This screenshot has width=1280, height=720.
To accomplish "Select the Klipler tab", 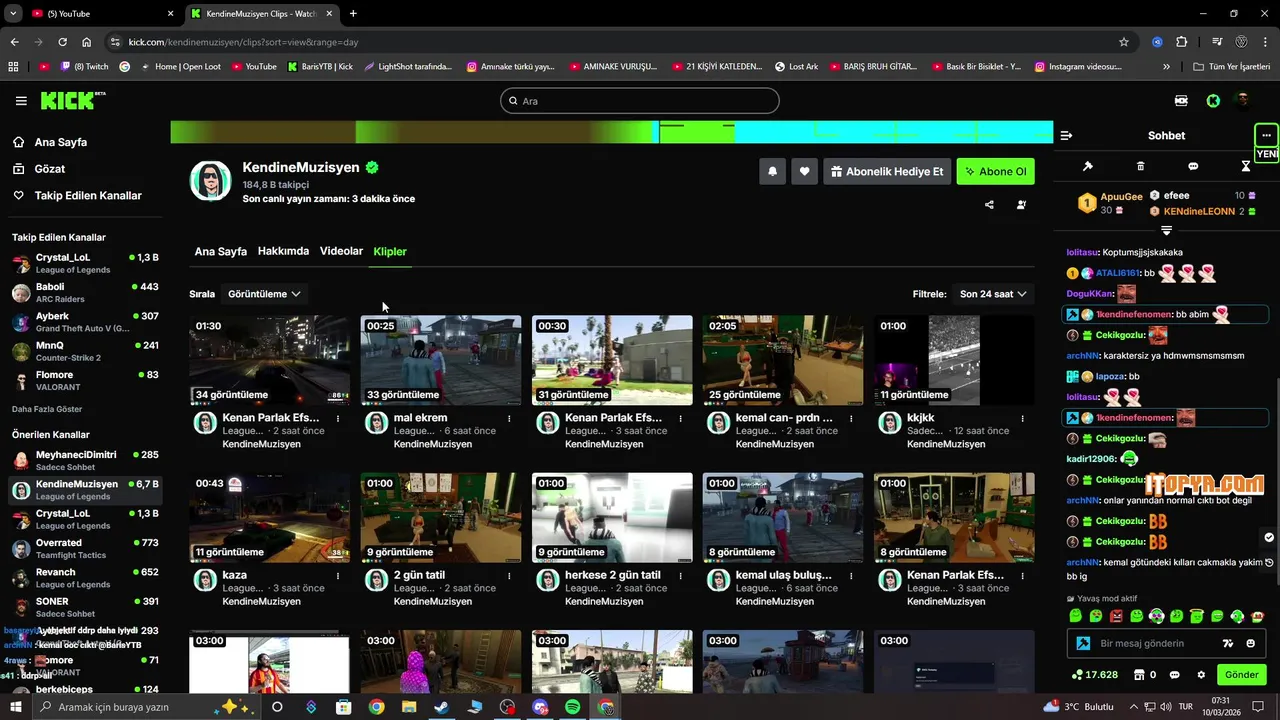I will coord(390,252).
